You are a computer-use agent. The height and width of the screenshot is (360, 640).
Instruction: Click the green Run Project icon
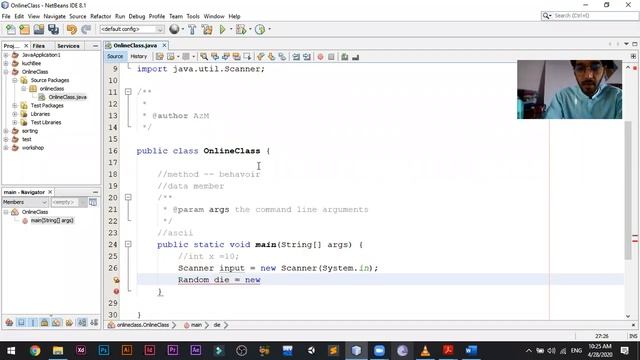(x=222, y=29)
